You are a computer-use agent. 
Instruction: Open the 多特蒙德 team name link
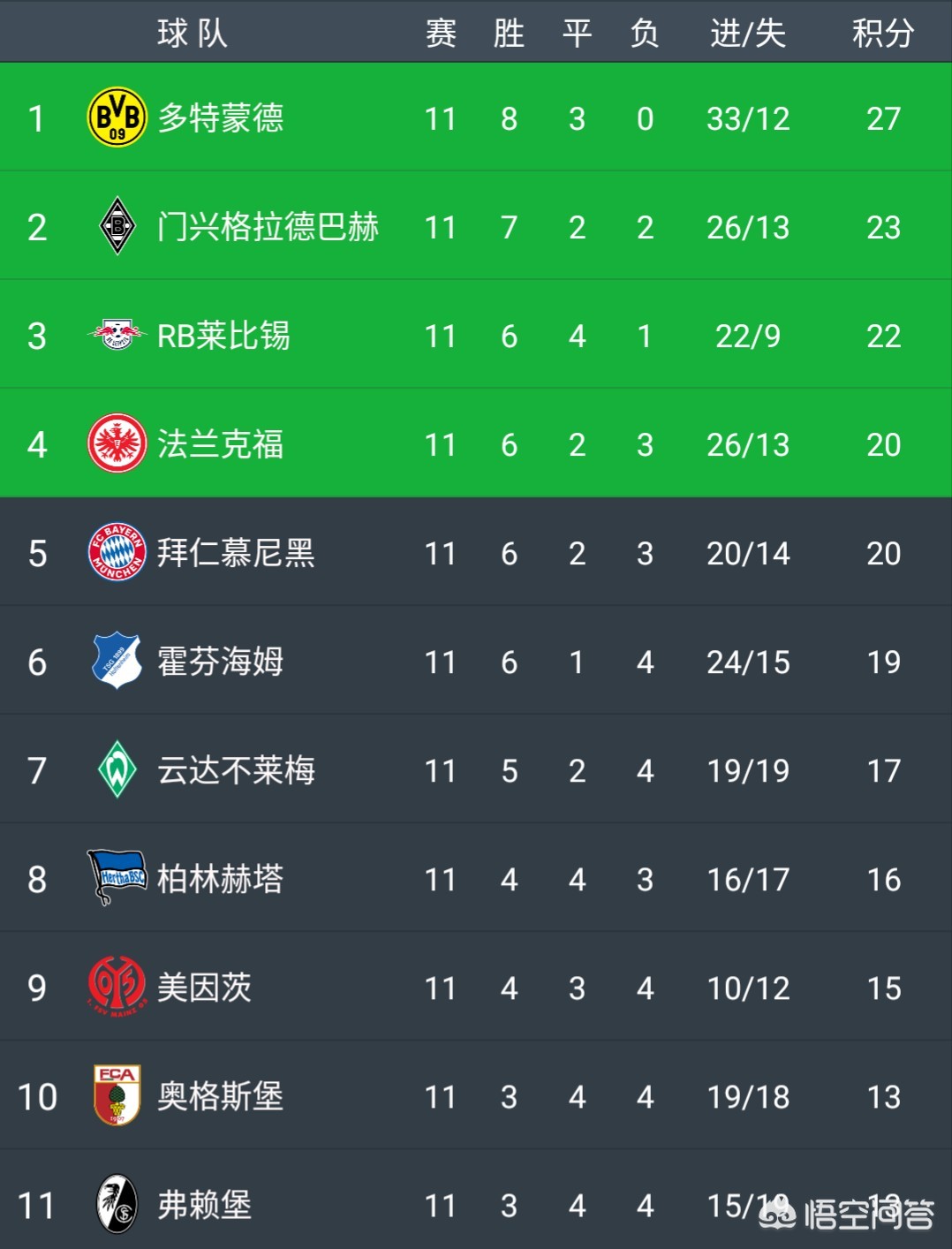point(221,117)
